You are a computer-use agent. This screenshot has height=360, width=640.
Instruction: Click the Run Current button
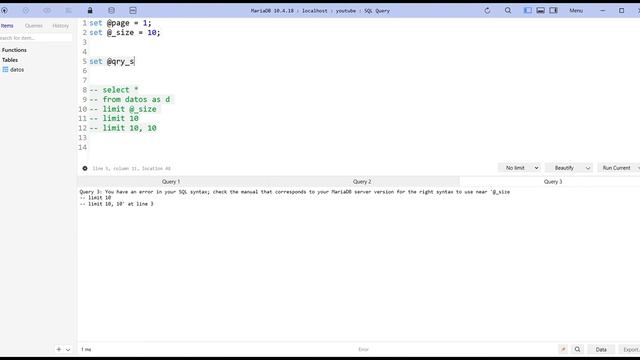[x=616, y=168]
